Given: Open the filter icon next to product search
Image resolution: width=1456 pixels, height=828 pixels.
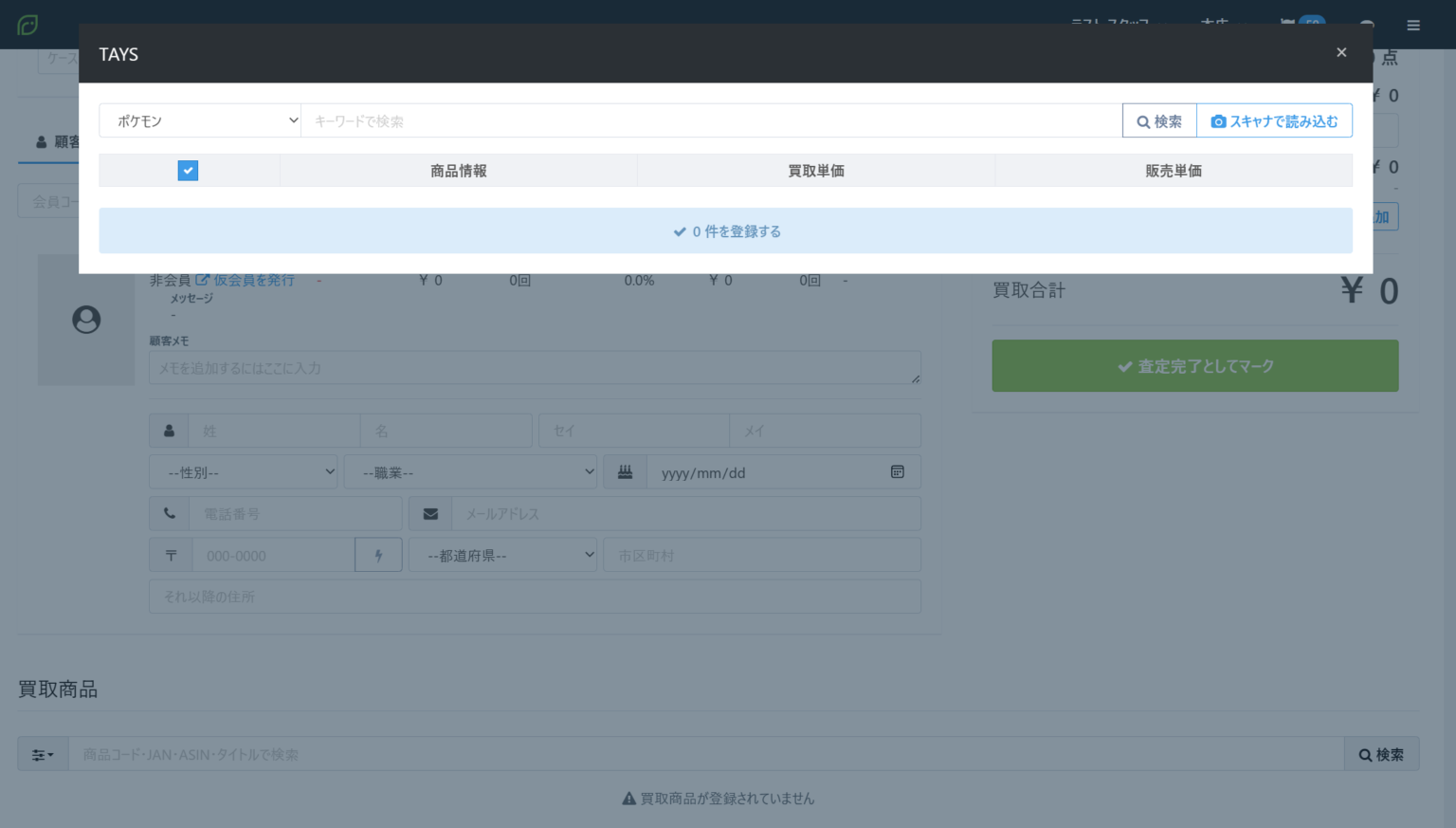Looking at the screenshot, I should click(42, 754).
